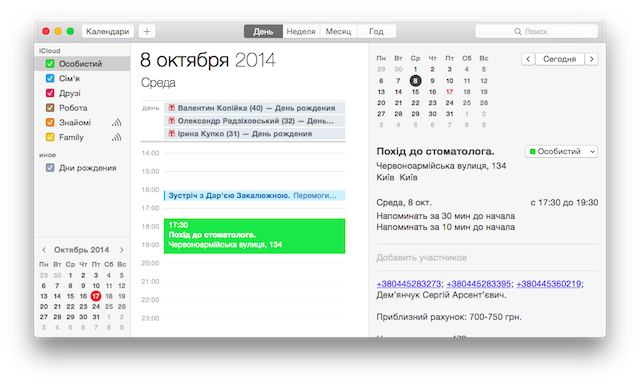
Task: Click Октябрь 2014 label in sidebar
Action: pos(82,250)
